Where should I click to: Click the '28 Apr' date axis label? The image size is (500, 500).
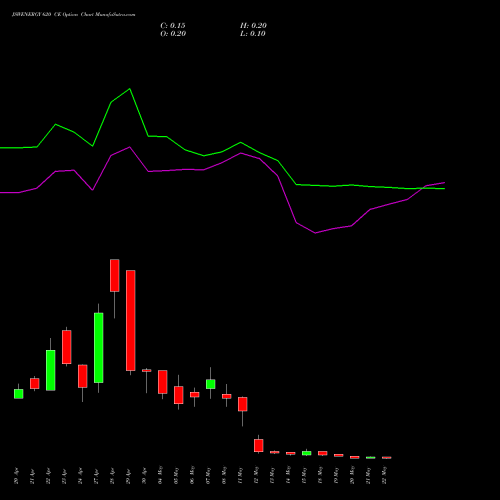[113, 477]
